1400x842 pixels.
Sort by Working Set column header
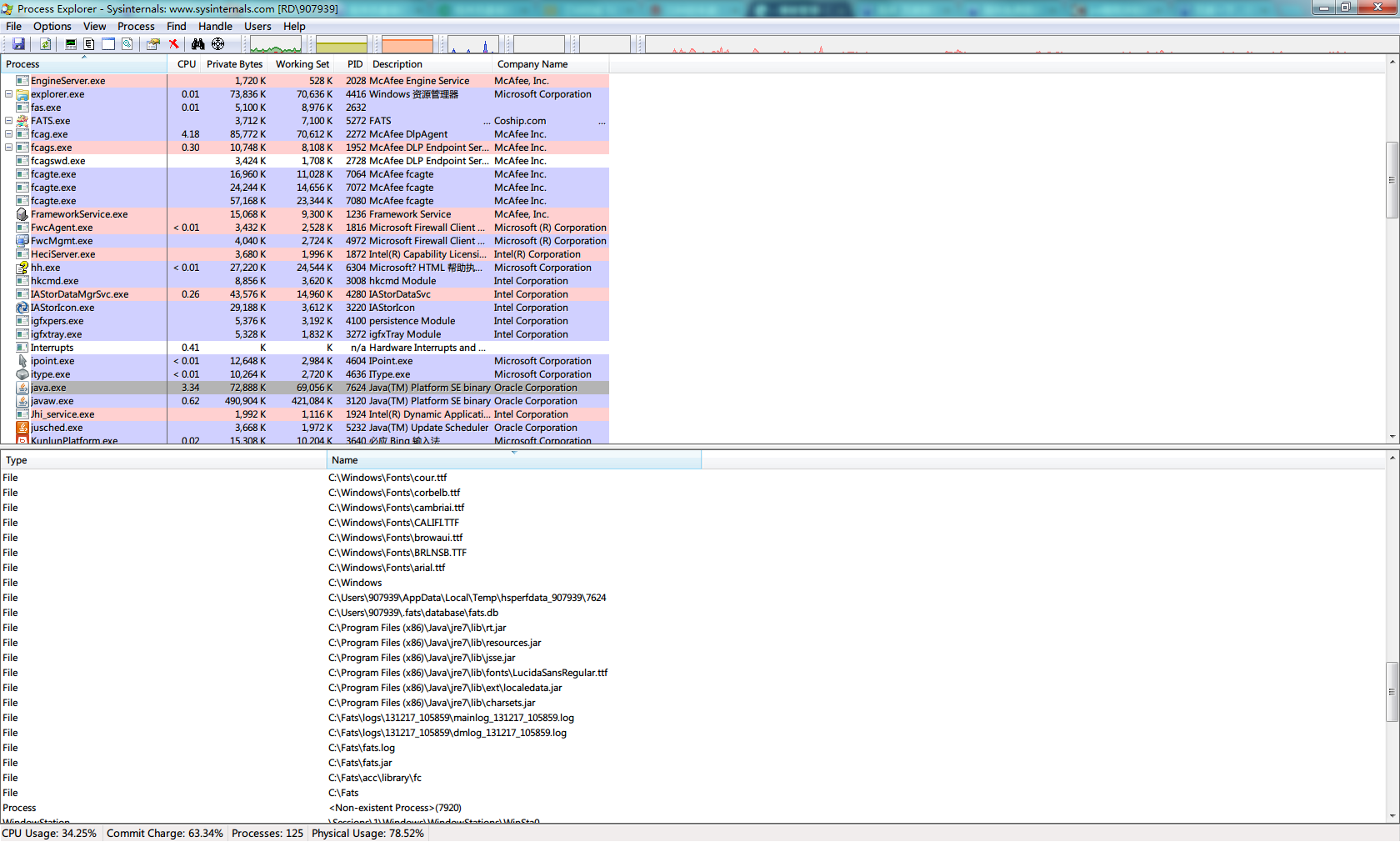[x=302, y=64]
